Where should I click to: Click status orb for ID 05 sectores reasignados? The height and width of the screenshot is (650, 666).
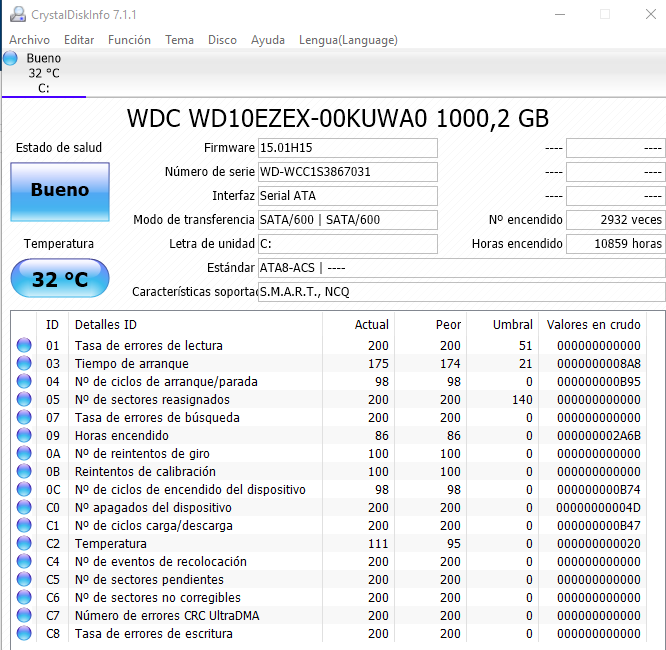pyautogui.click(x=24, y=399)
